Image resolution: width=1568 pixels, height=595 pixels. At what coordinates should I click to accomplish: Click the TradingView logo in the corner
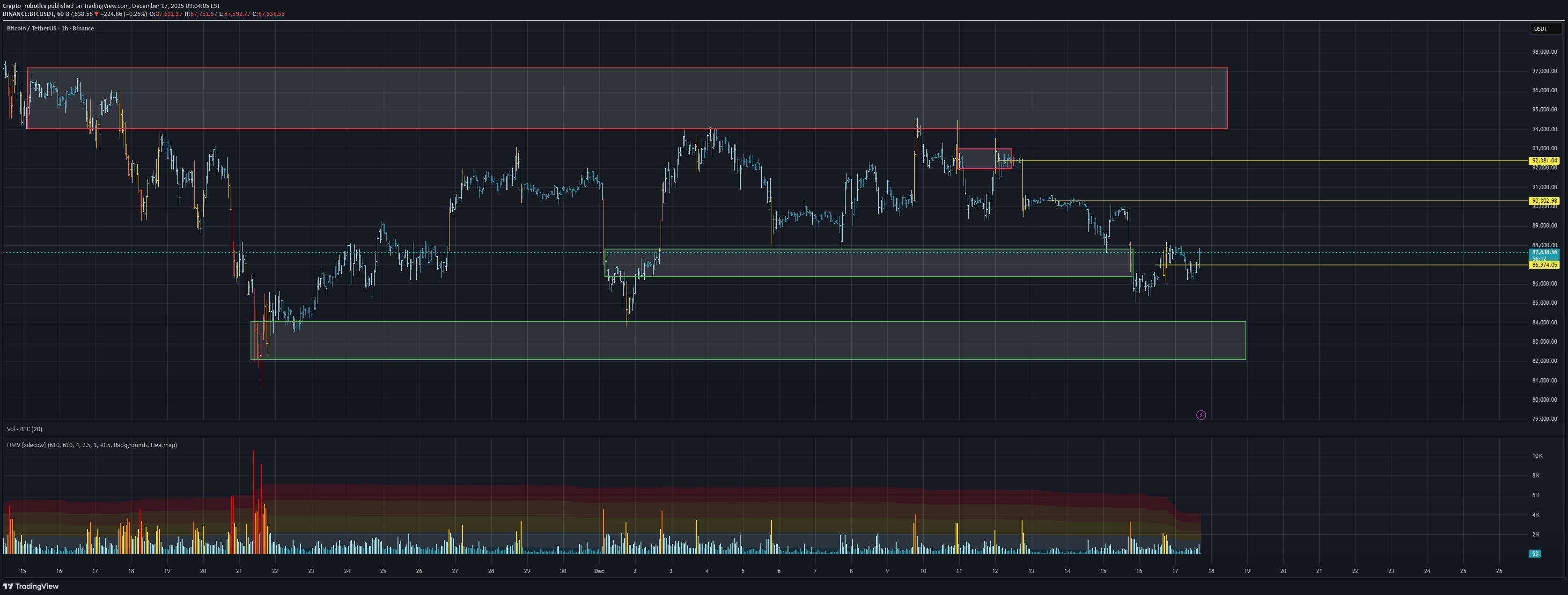pos(31,587)
